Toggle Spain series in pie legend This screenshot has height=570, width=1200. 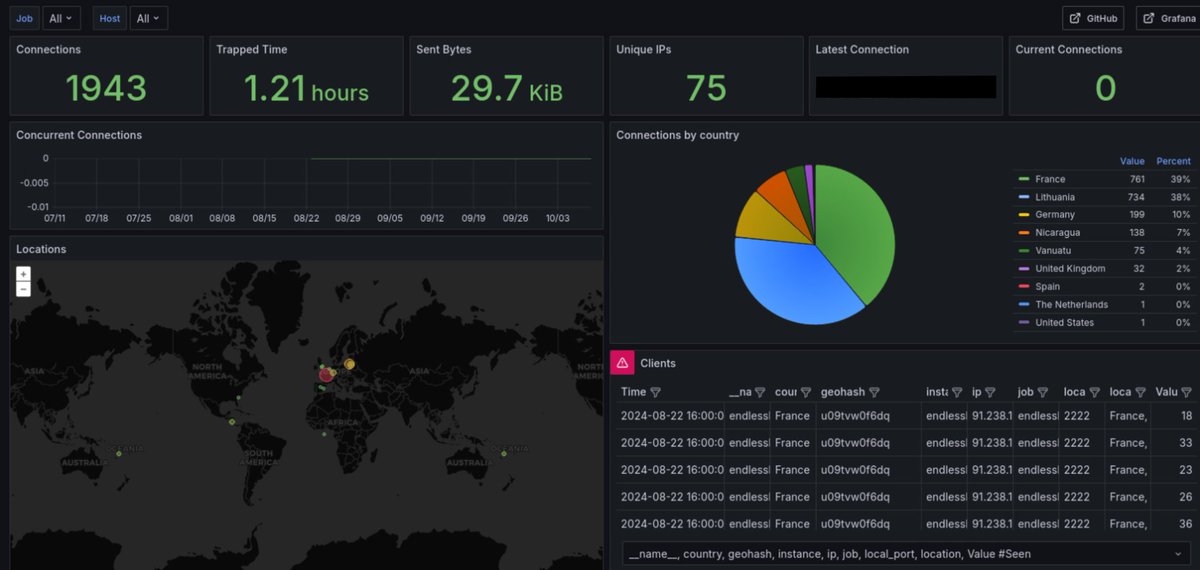coord(1047,287)
